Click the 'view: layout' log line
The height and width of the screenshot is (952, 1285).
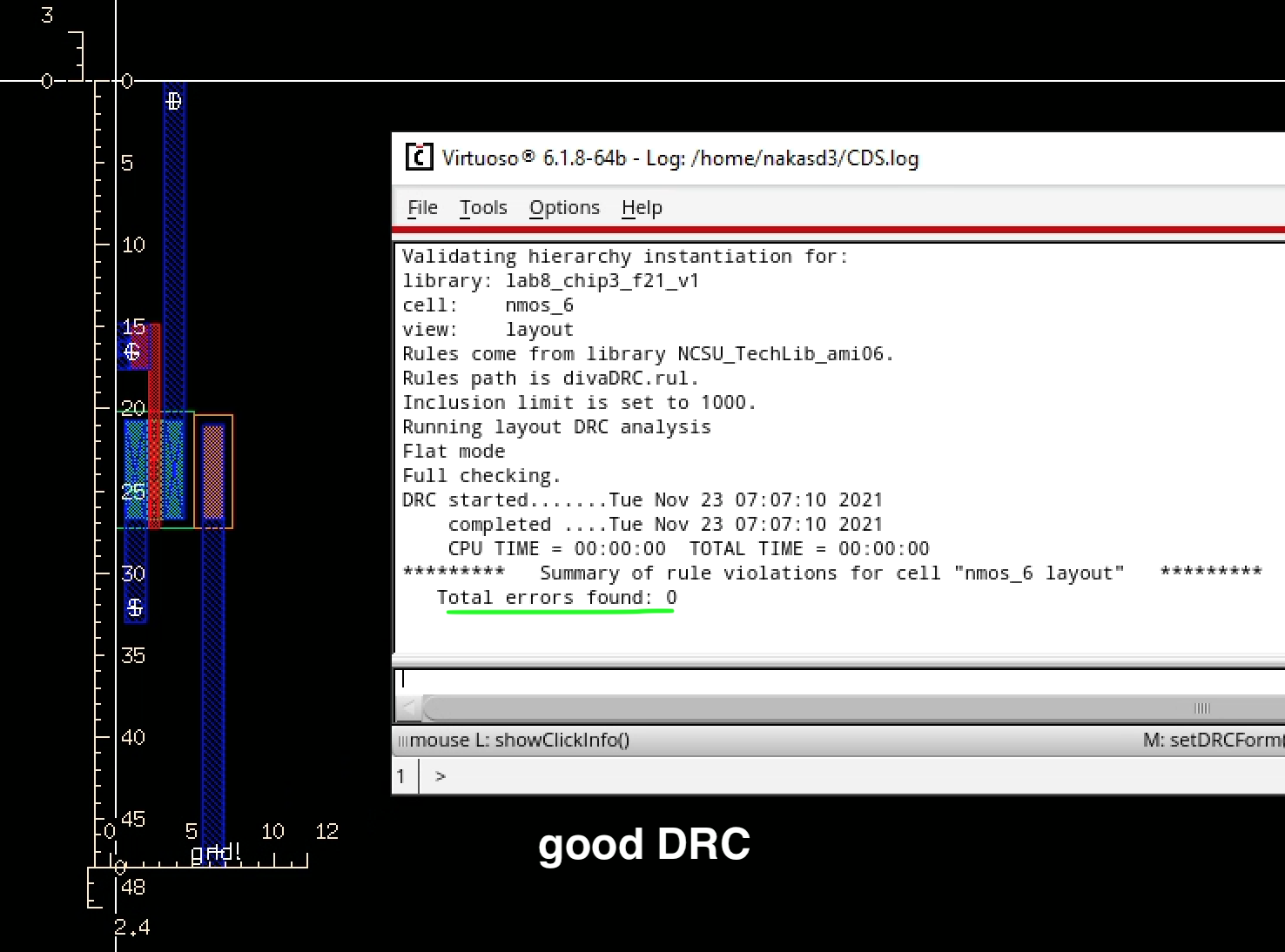point(488,329)
